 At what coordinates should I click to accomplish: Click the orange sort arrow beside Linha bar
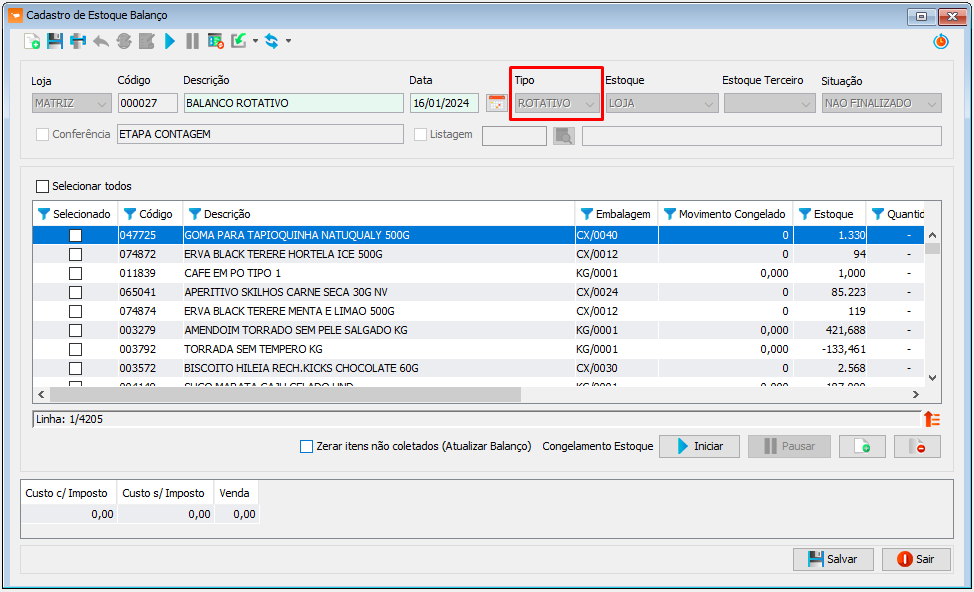932,419
